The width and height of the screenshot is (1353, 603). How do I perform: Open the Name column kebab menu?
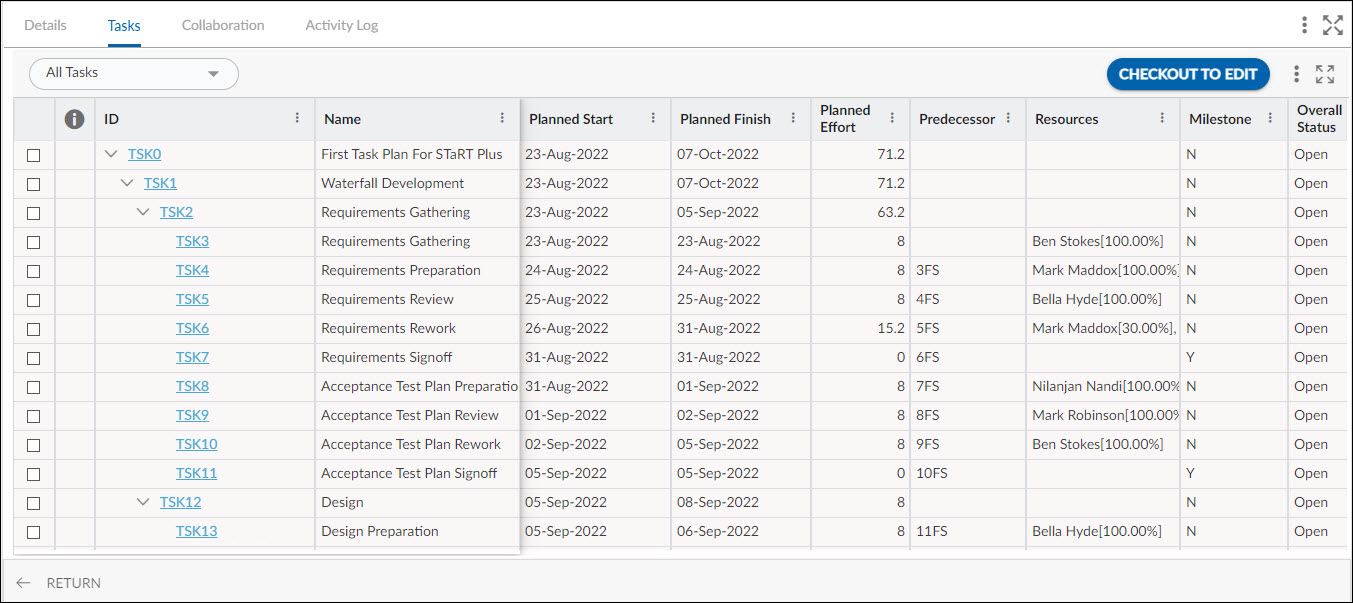click(x=502, y=118)
